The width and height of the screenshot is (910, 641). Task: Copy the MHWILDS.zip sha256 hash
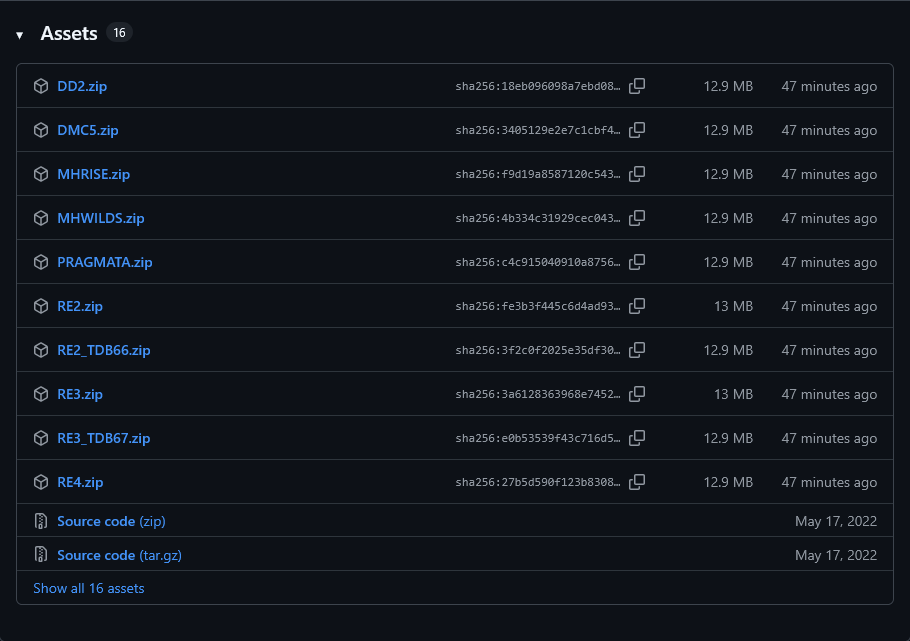(x=637, y=218)
